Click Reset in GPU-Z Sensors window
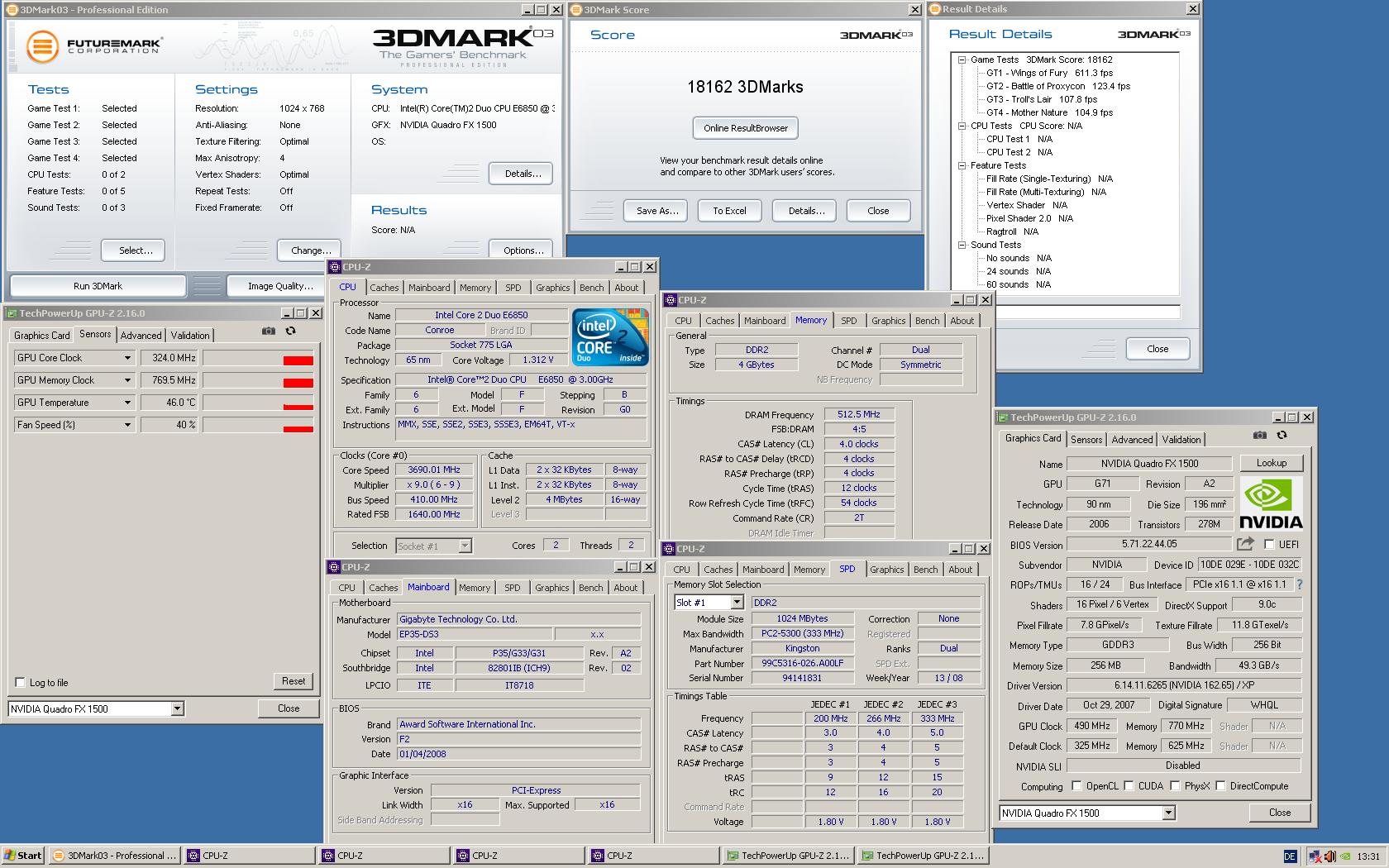 (x=294, y=681)
